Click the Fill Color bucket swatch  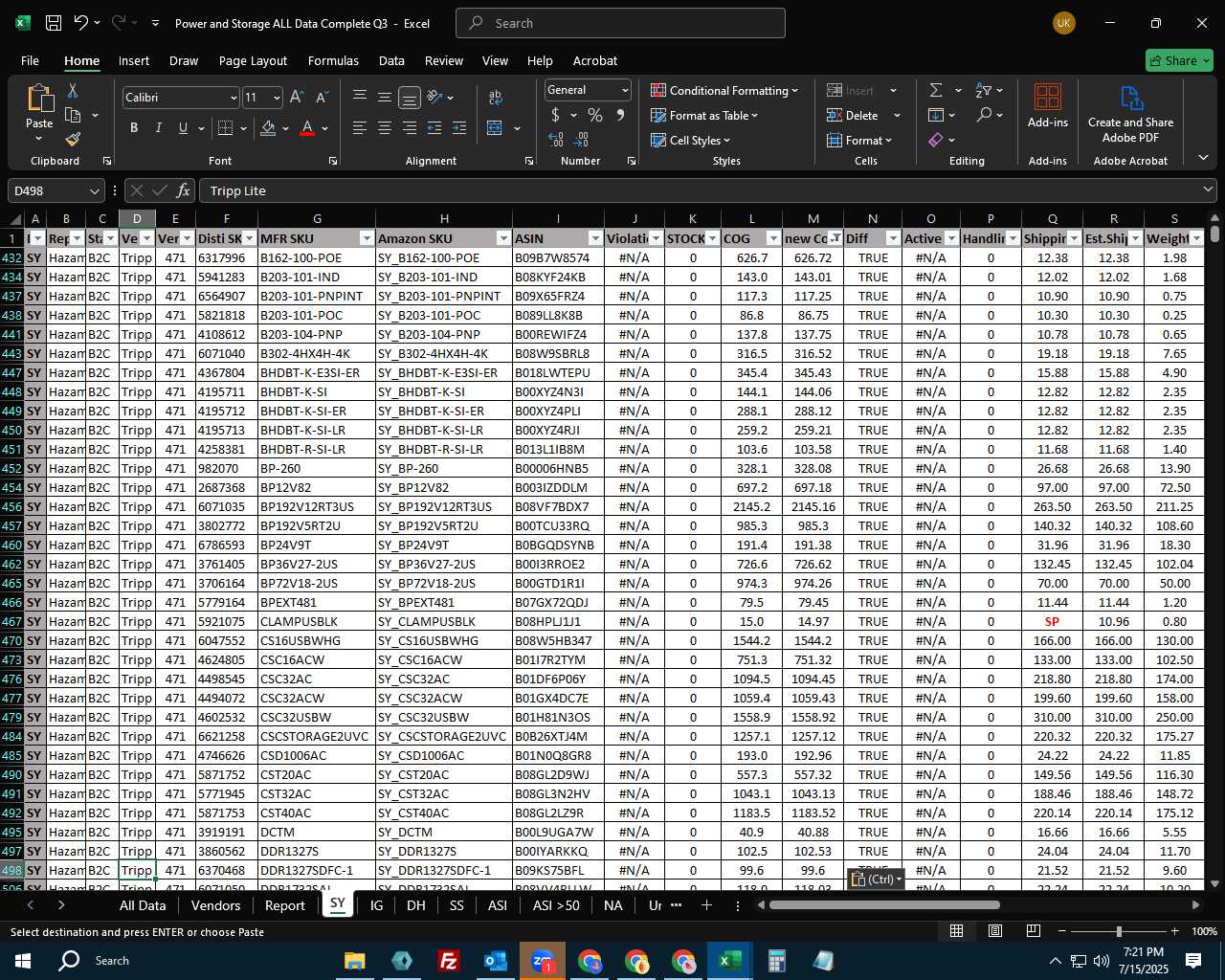pos(268,128)
